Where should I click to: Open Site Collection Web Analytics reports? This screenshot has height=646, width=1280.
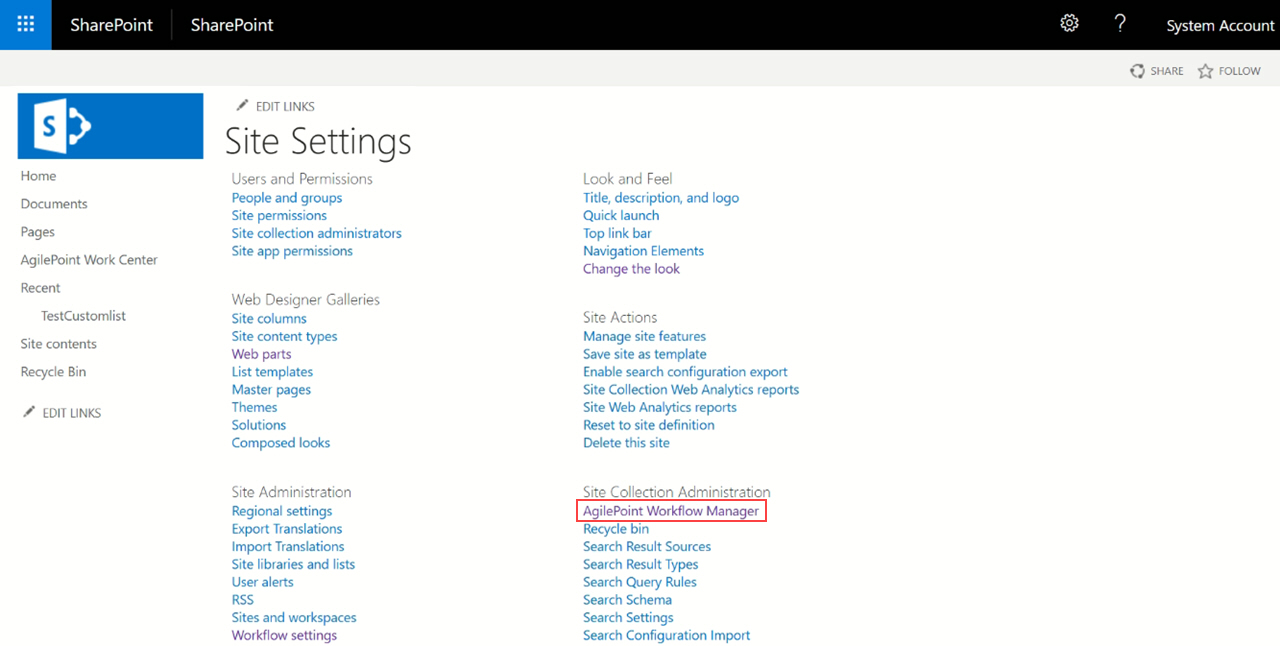(x=691, y=390)
